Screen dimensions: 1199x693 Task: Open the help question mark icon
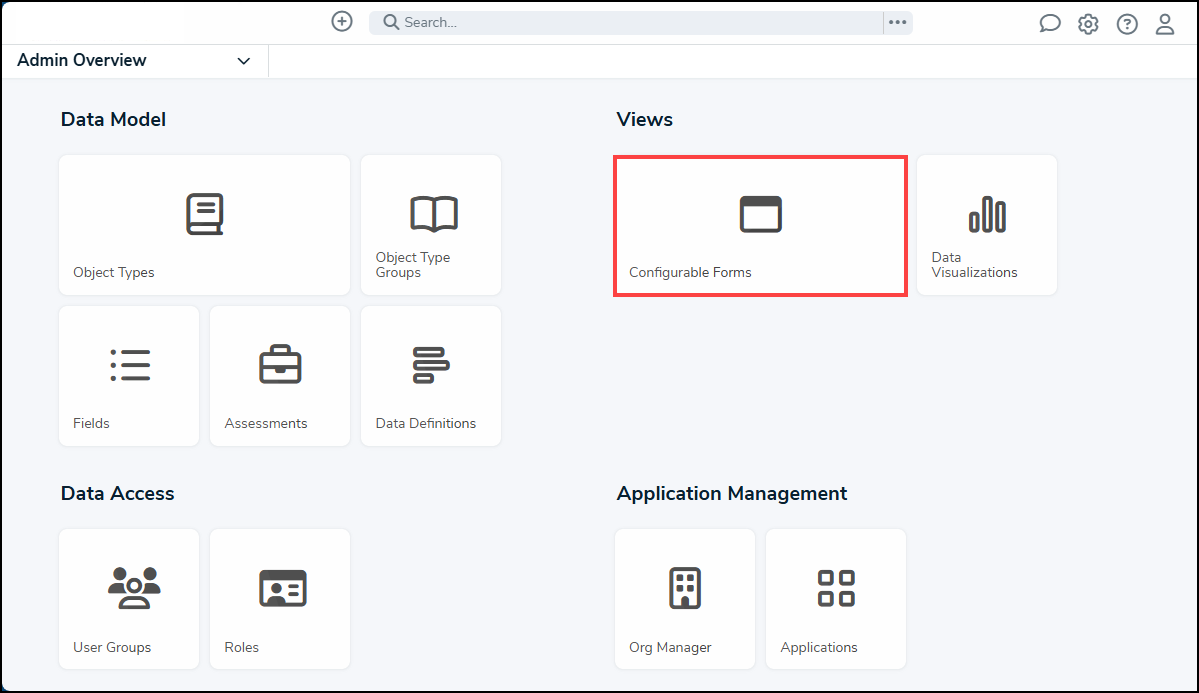(1127, 23)
